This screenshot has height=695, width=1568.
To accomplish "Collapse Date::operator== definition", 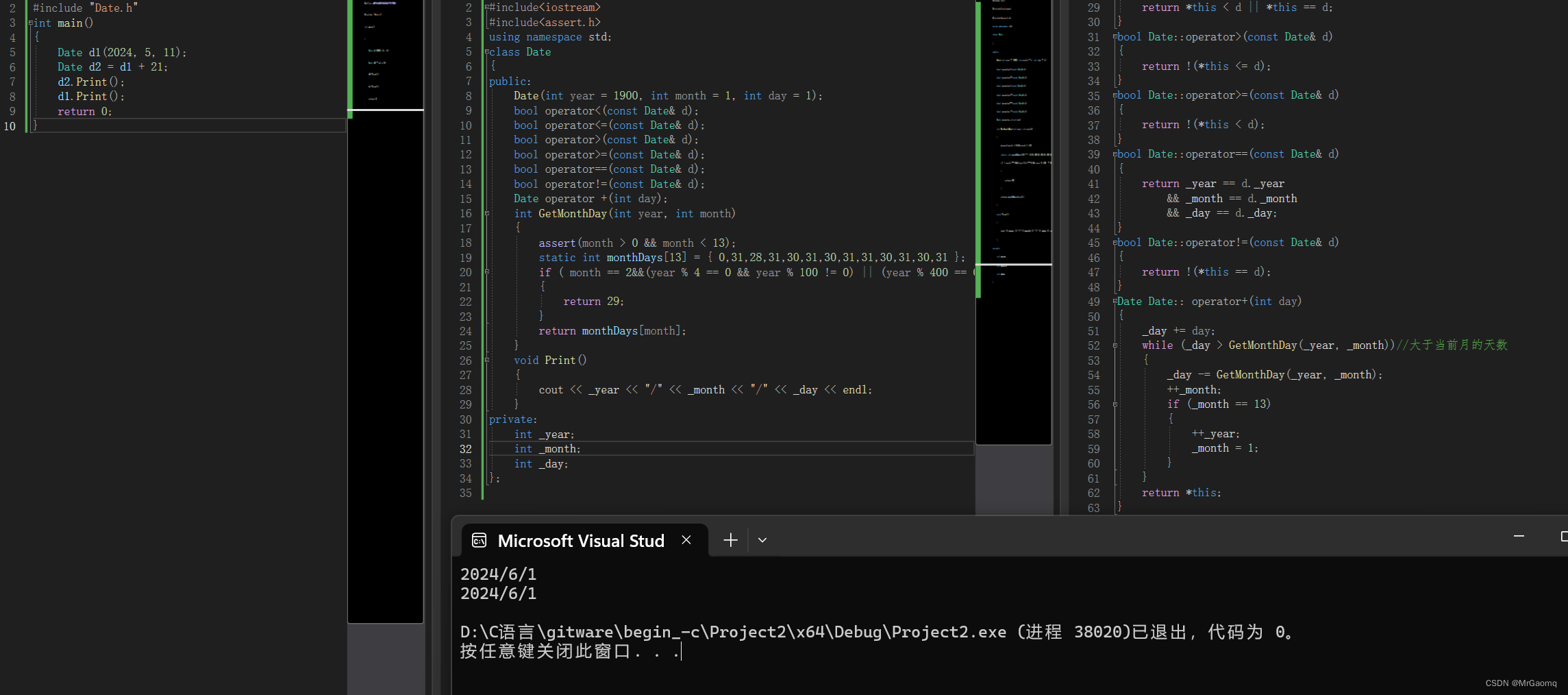I will pos(1115,155).
